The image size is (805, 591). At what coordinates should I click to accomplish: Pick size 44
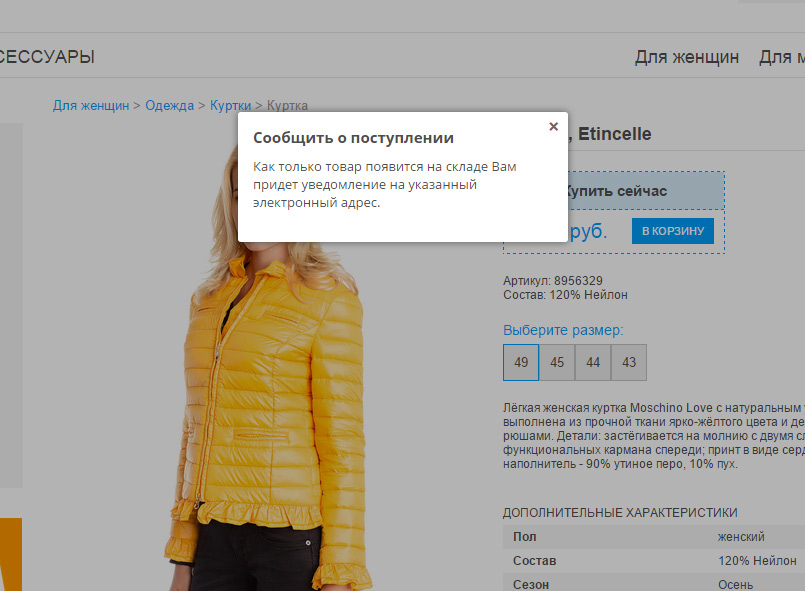pyautogui.click(x=593, y=363)
